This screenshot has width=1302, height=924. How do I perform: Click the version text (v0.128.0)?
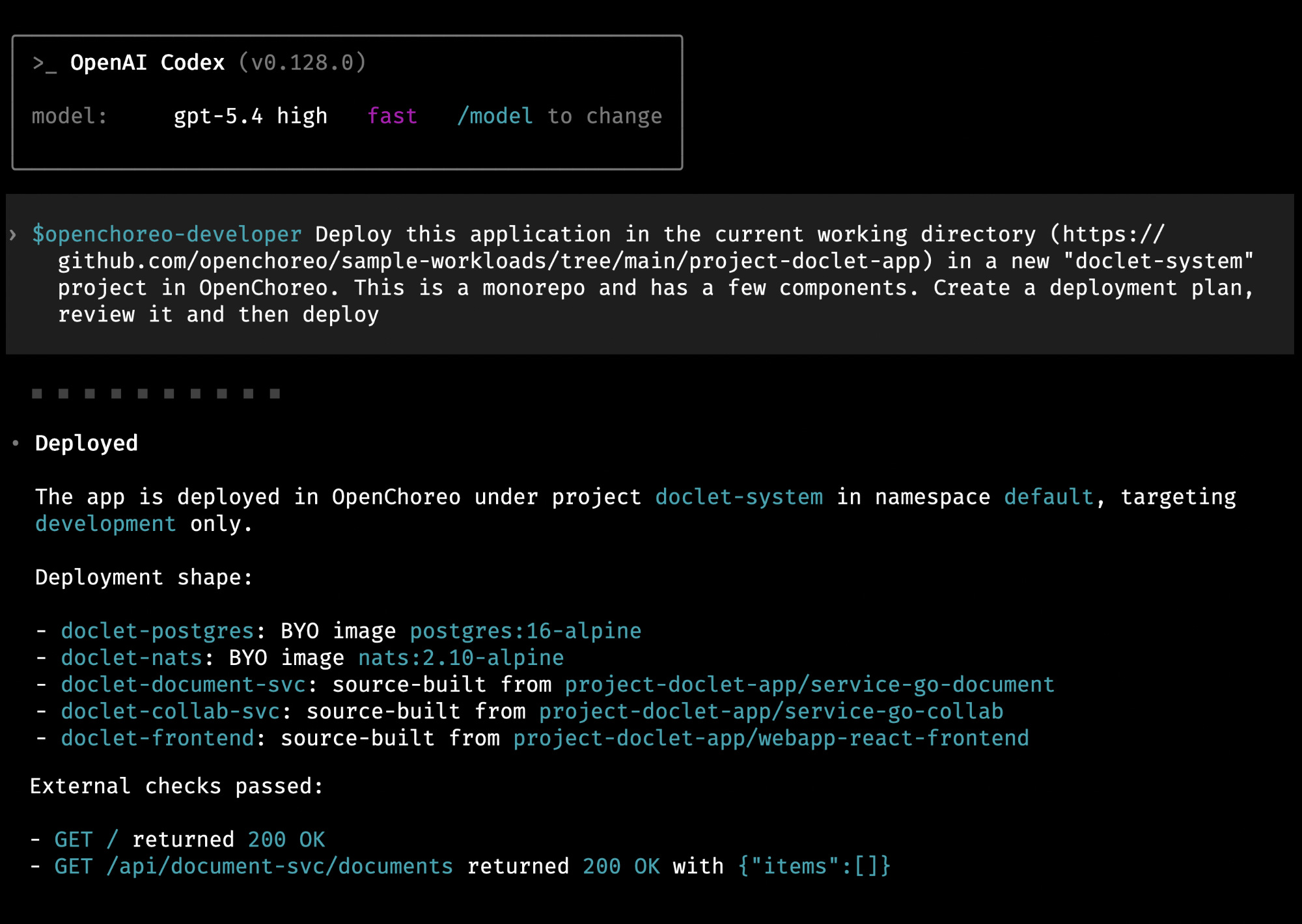(303, 62)
